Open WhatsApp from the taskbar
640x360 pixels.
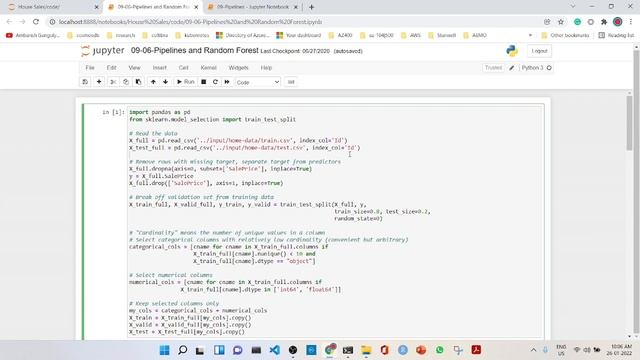(440, 350)
